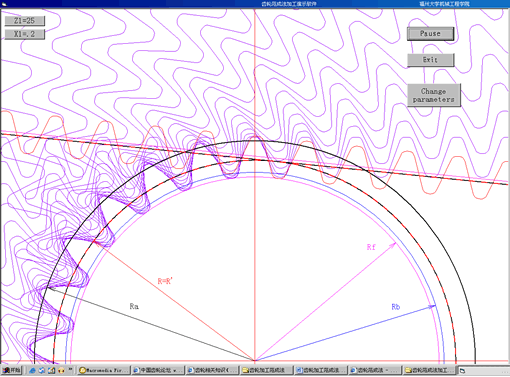Image resolution: width=510 pixels, height=377 pixels.
Task: Click the third quick launch desktop icon
Action: click(x=51, y=370)
